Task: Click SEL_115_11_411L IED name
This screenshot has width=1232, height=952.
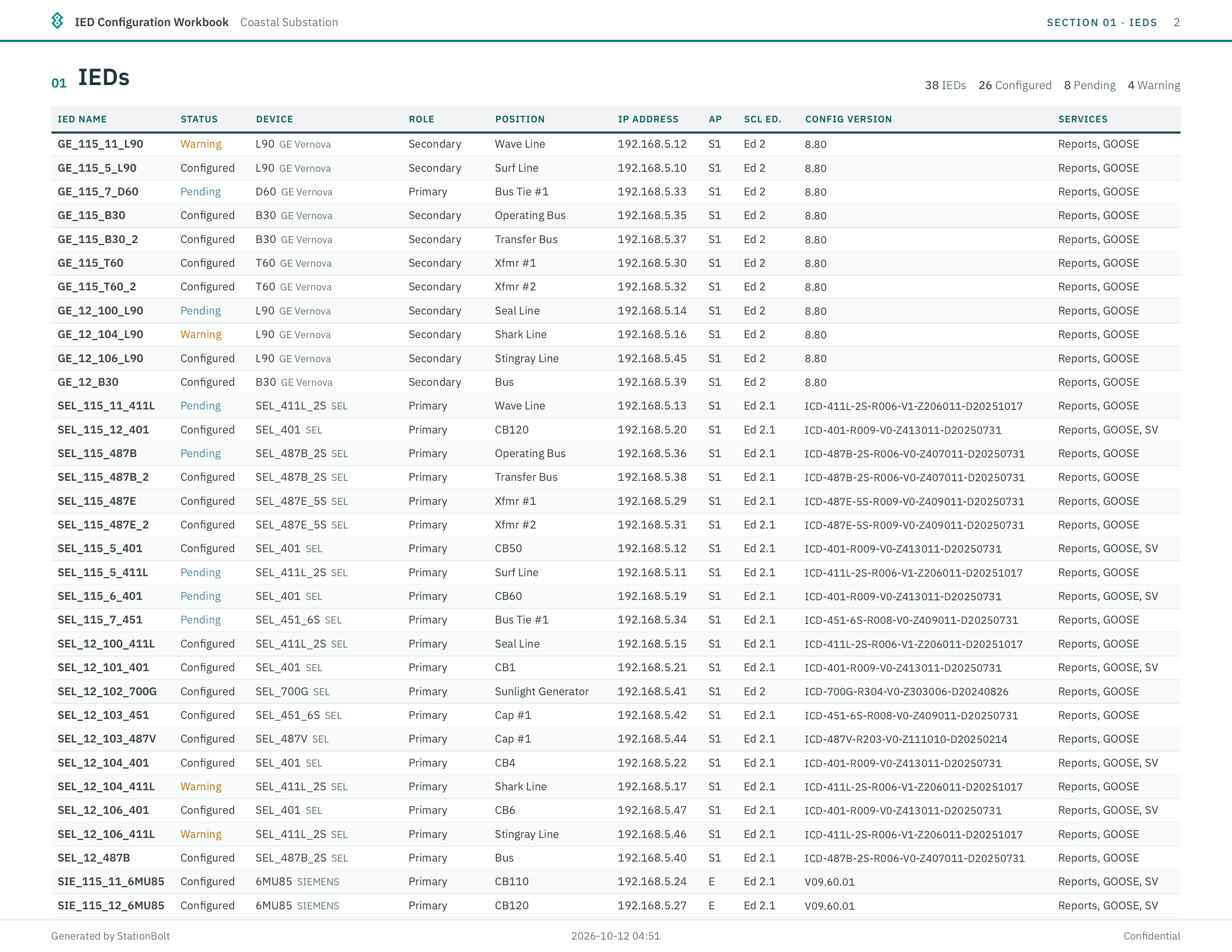Action: tap(106, 406)
